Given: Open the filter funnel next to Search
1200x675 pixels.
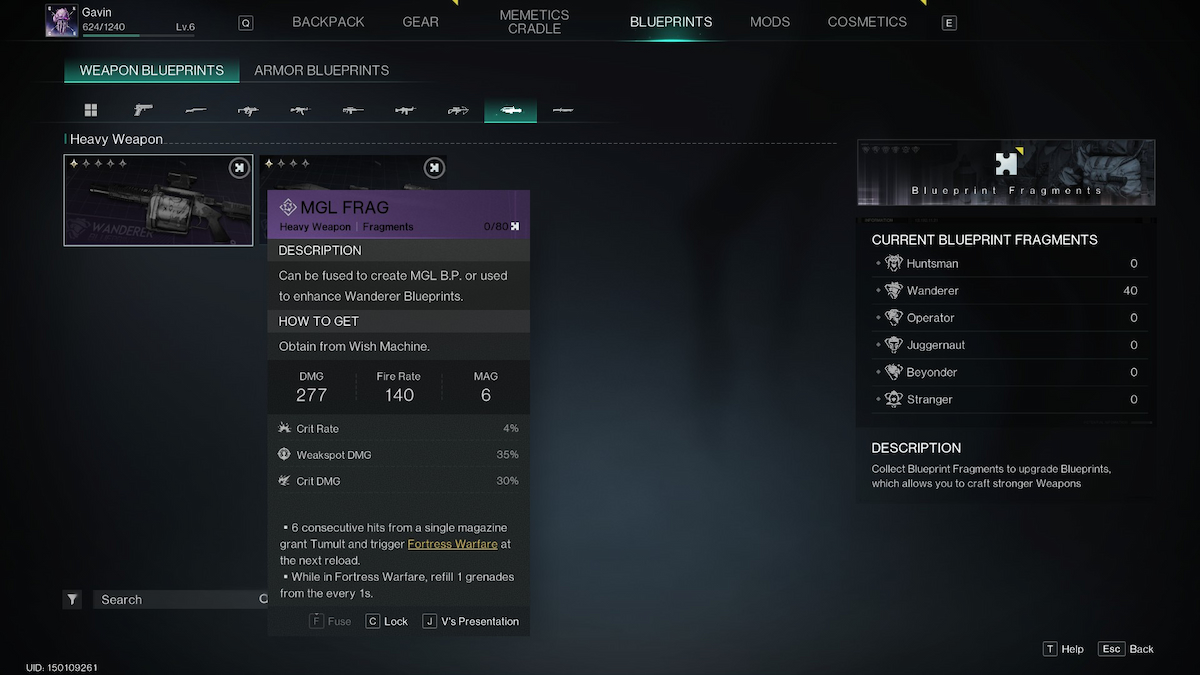Looking at the screenshot, I should 72,599.
